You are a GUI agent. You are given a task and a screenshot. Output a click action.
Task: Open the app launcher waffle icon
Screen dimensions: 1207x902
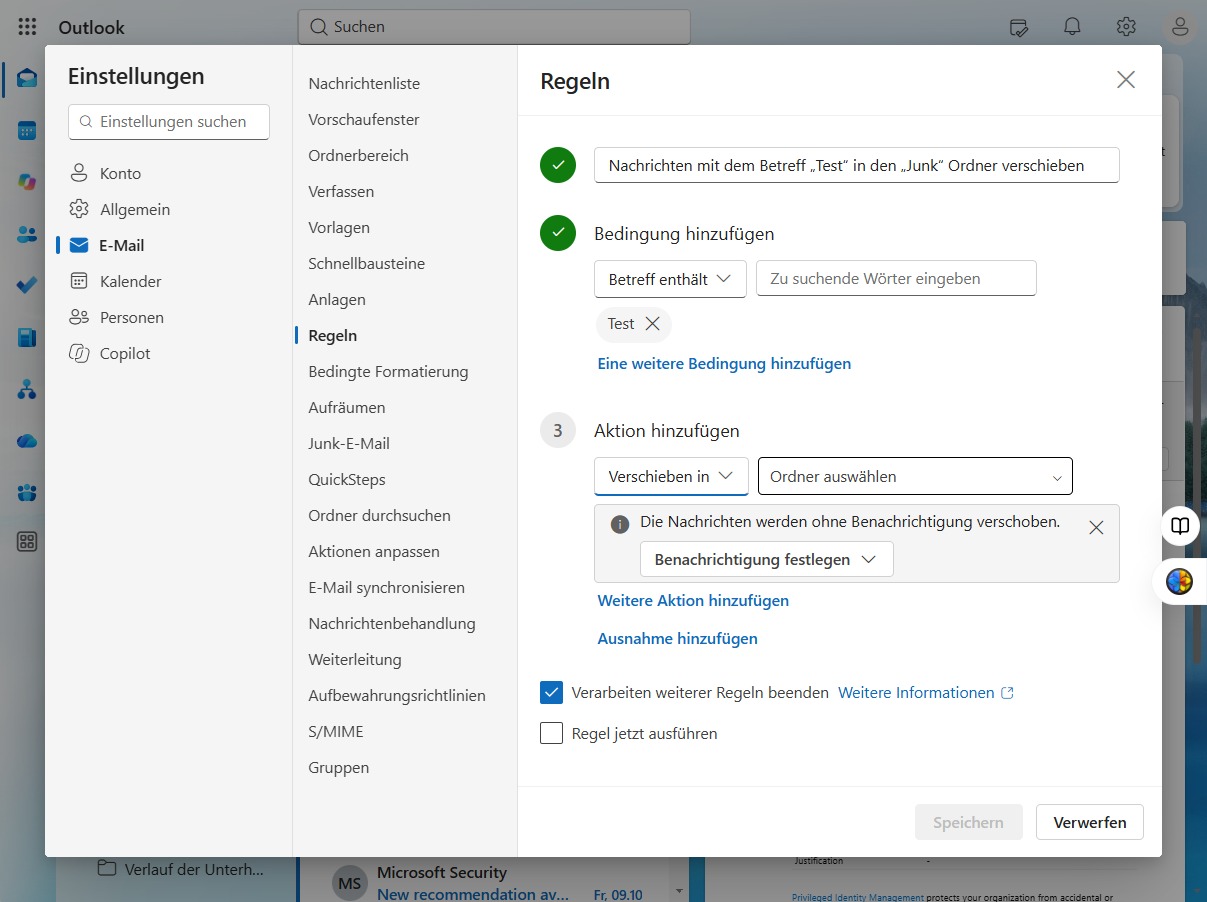(27, 27)
